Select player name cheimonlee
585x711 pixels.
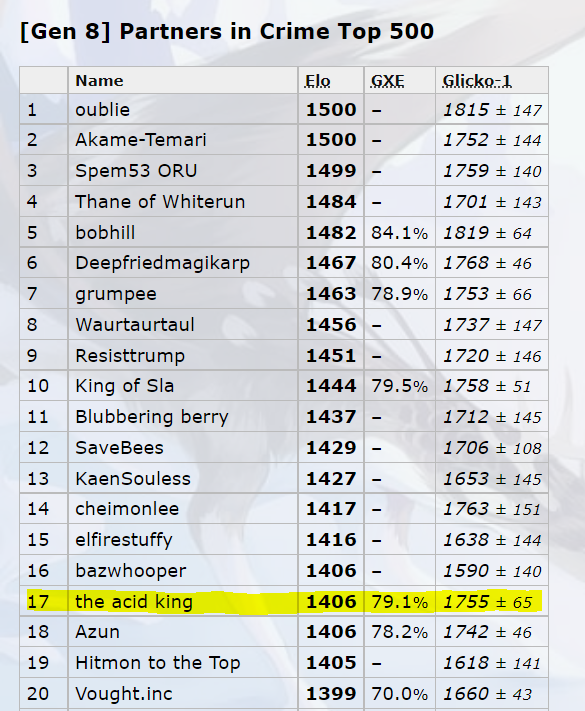(x=127, y=509)
